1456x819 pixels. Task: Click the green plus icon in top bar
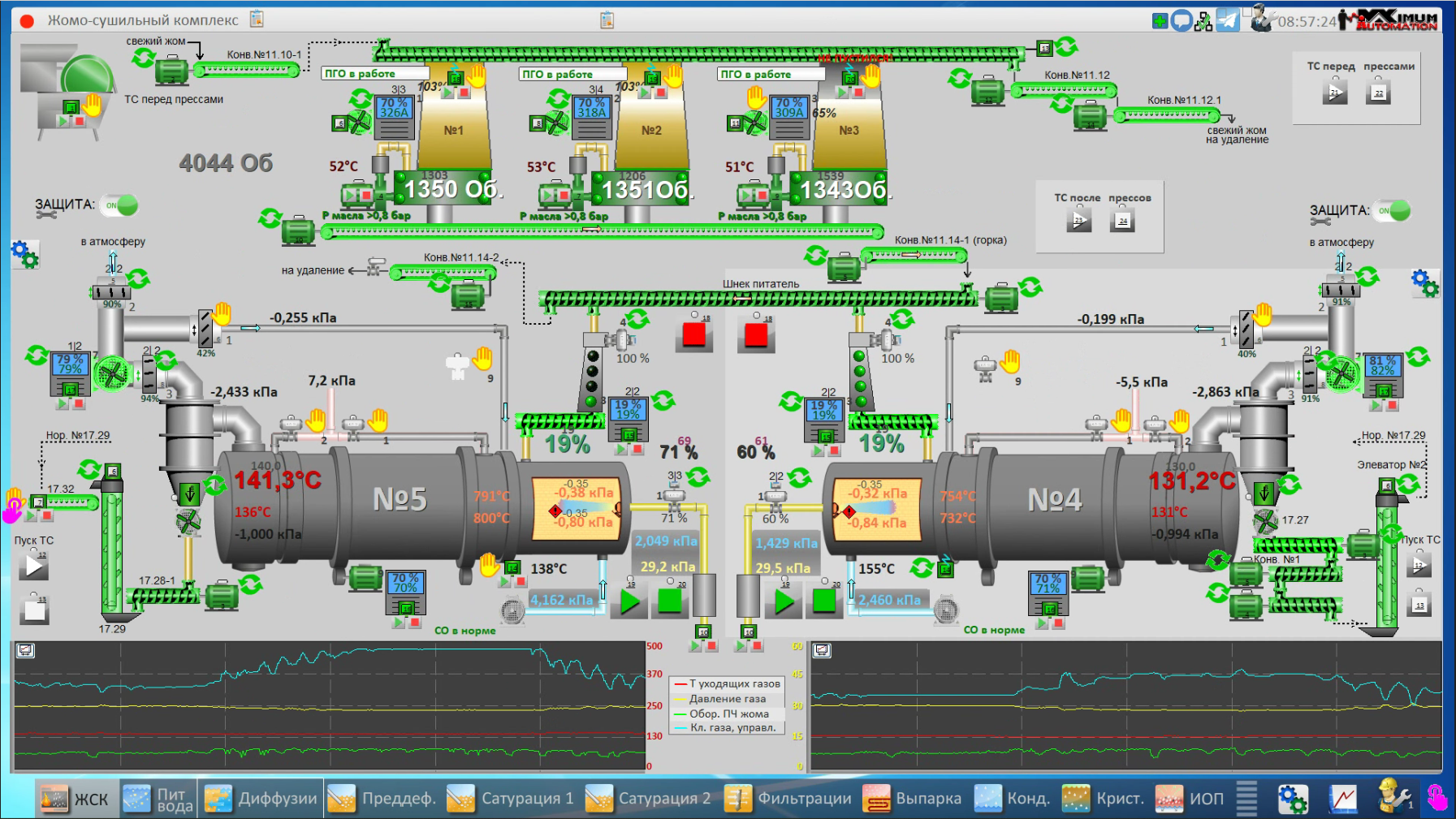1160,21
